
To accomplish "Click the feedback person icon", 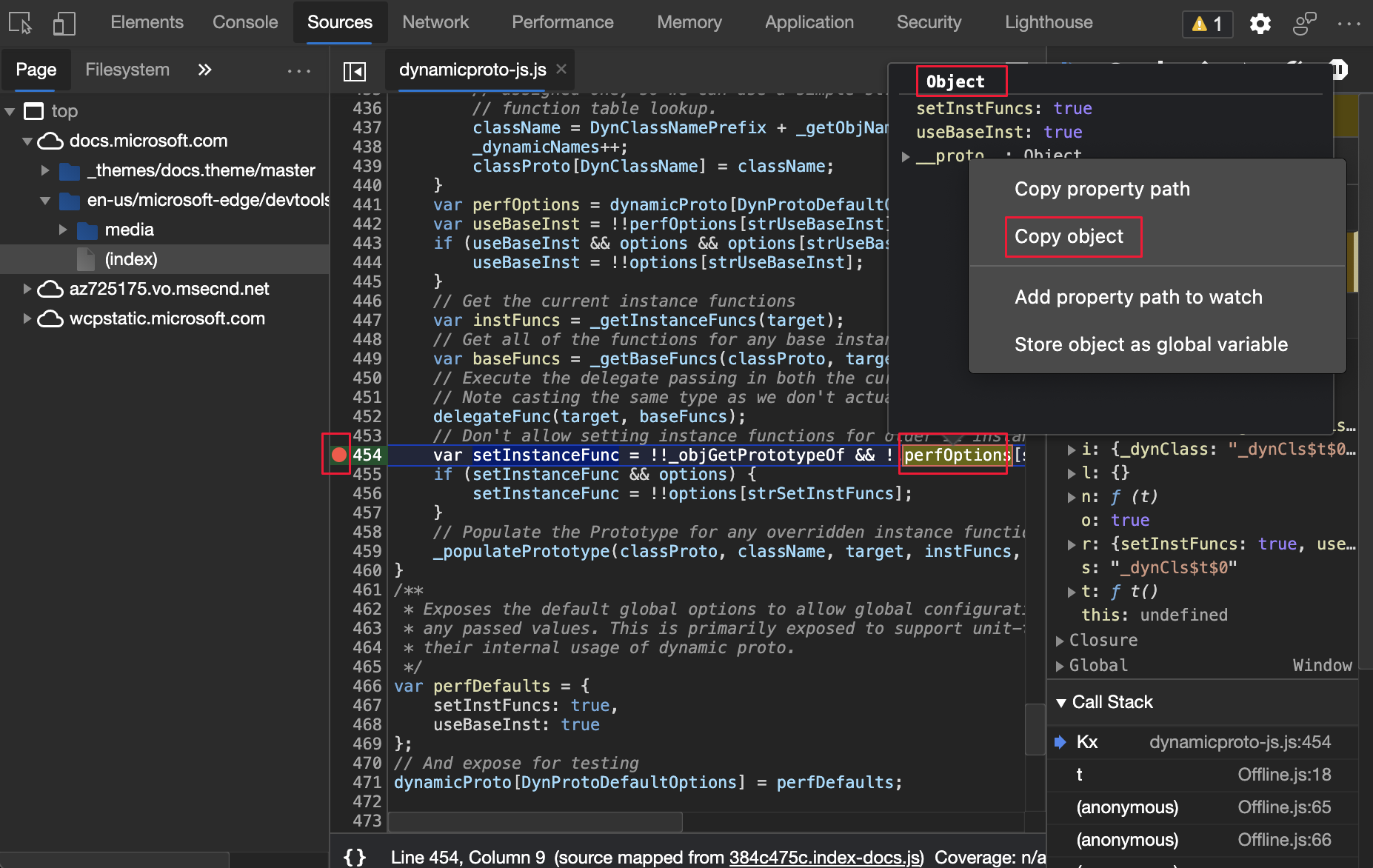I will click(1304, 23).
